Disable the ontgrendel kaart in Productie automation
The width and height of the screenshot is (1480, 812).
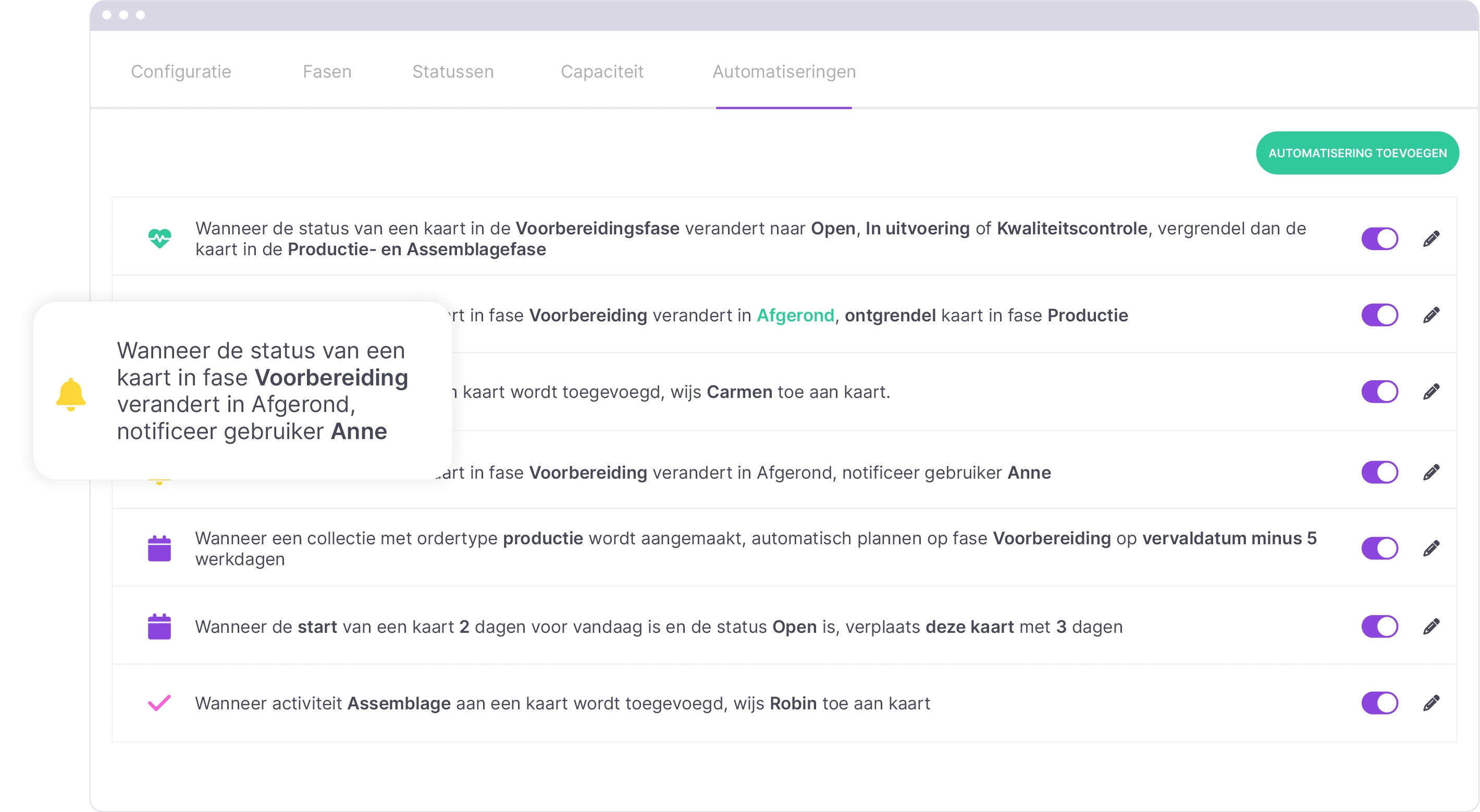coord(1379,315)
